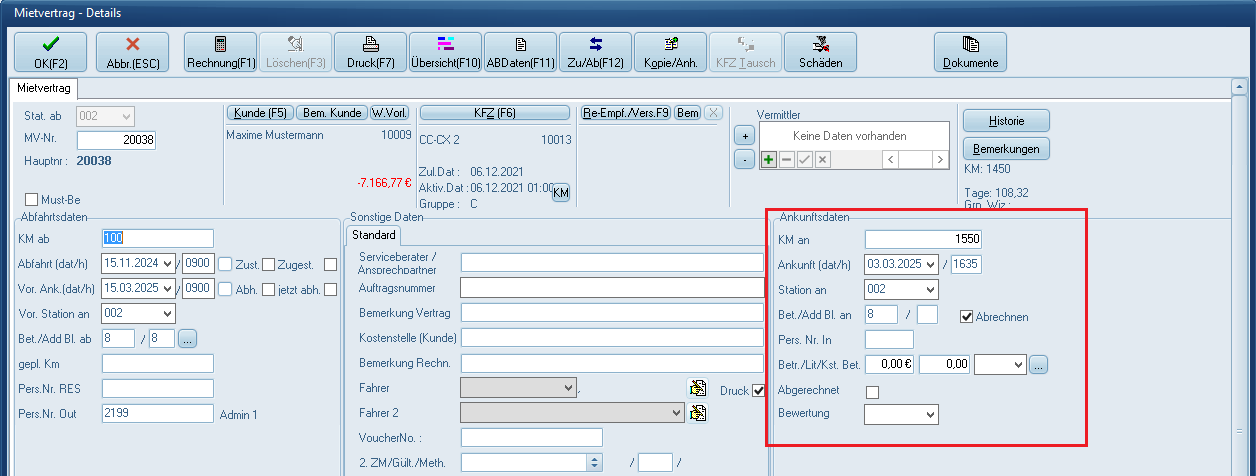The width and height of the screenshot is (1256, 476).
Task: Open the Schäden damages button
Action: pyautogui.click(x=820, y=52)
